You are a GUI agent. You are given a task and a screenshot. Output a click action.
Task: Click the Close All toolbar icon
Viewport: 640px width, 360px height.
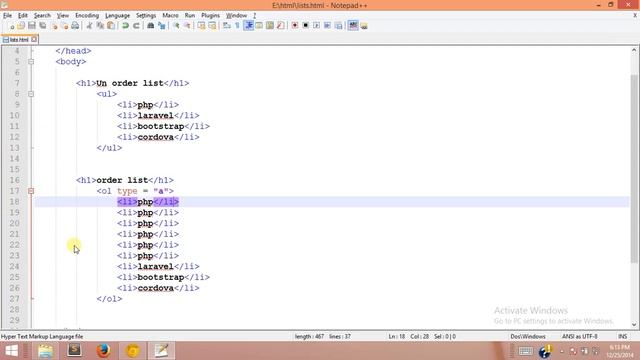click(64, 26)
